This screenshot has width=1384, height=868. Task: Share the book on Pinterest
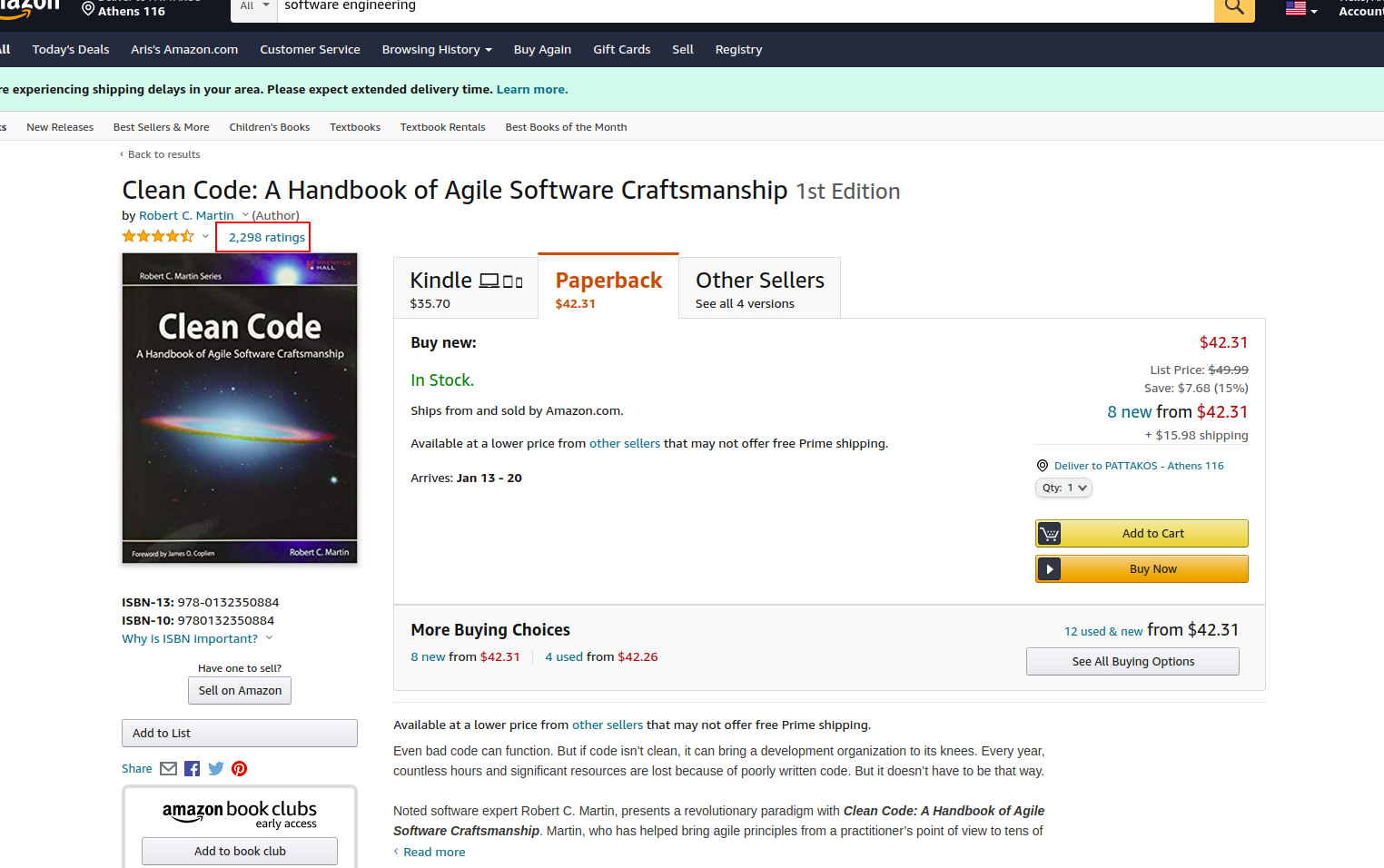click(240, 769)
